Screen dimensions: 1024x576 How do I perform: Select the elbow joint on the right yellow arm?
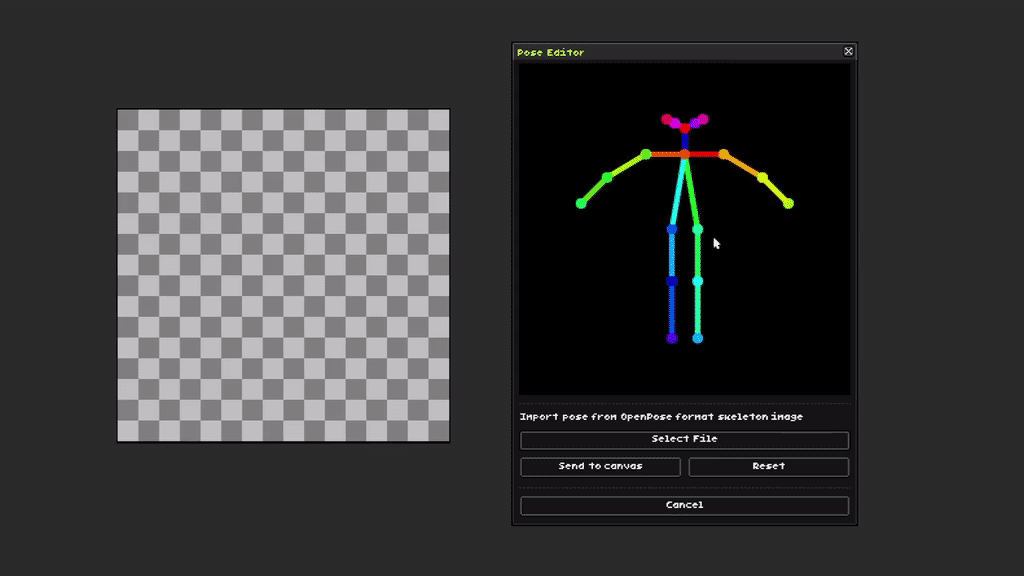coord(762,177)
